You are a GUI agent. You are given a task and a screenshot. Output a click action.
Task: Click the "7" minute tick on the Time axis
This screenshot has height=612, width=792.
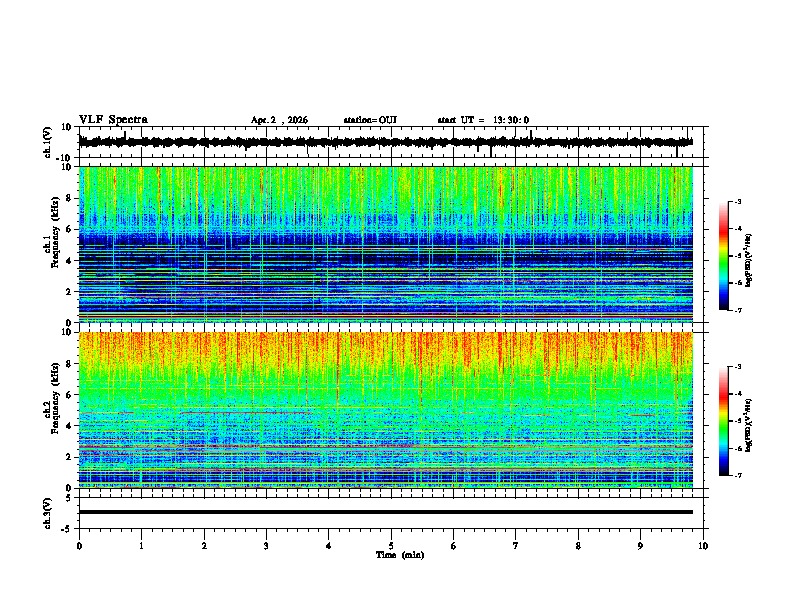(516, 546)
